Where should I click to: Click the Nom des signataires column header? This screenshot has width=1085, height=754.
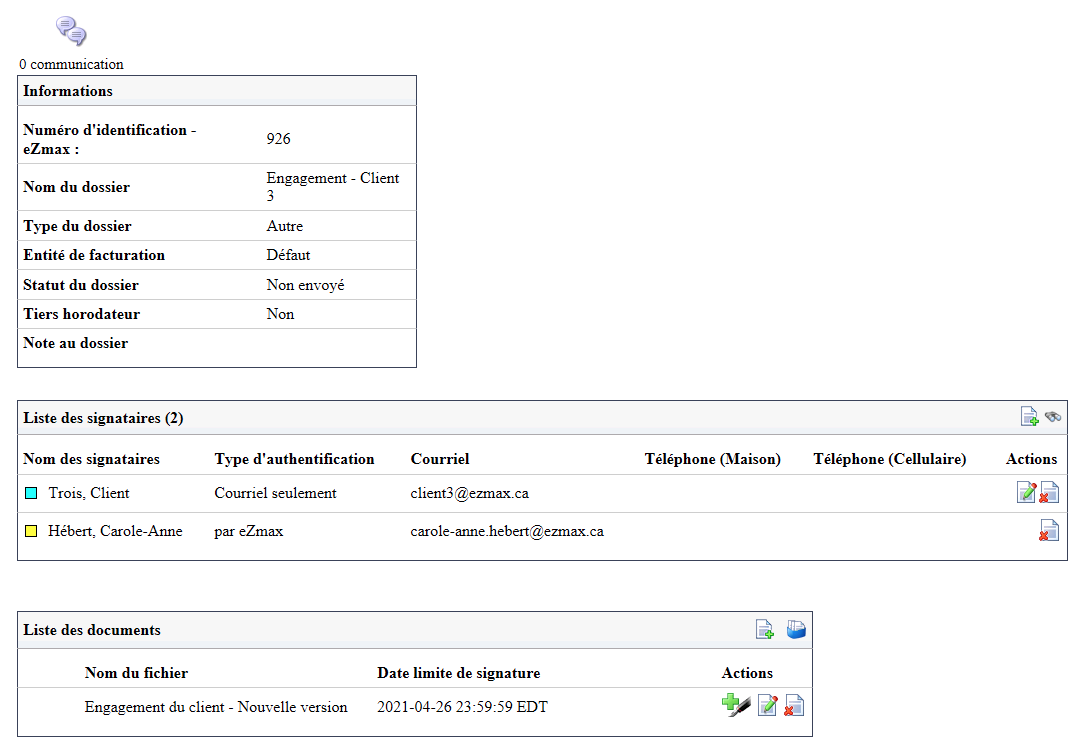pos(91,459)
